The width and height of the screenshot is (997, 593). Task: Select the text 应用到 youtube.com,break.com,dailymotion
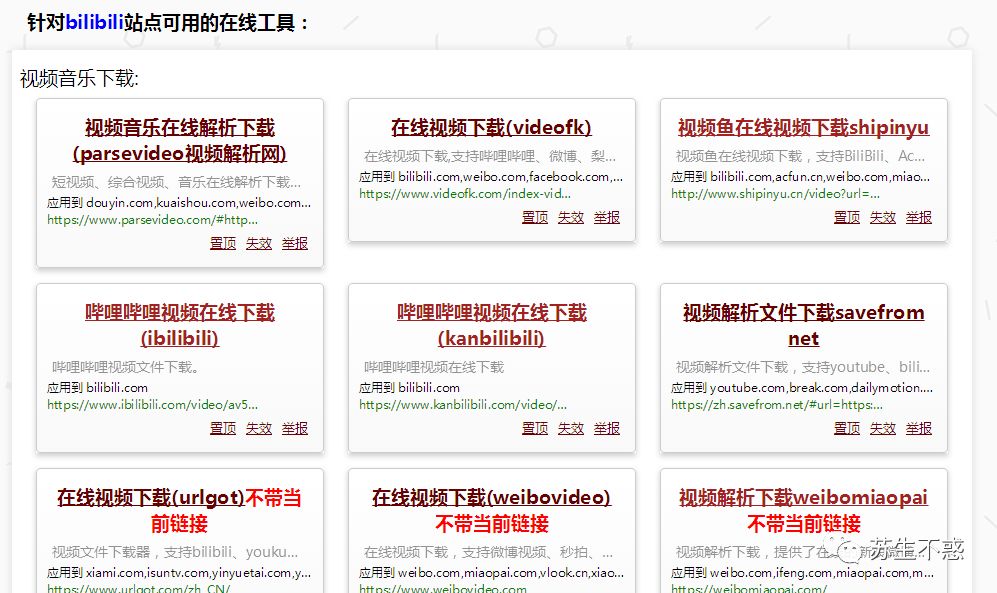[802, 388]
